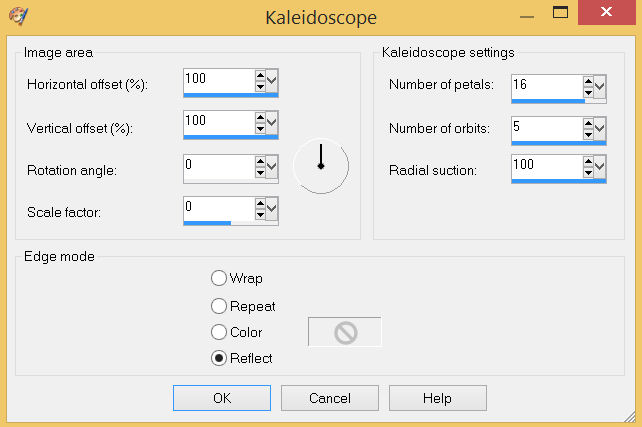This screenshot has width=642, height=427.
Task: Increase Number of petals spinner
Action: (x=588, y=80)
